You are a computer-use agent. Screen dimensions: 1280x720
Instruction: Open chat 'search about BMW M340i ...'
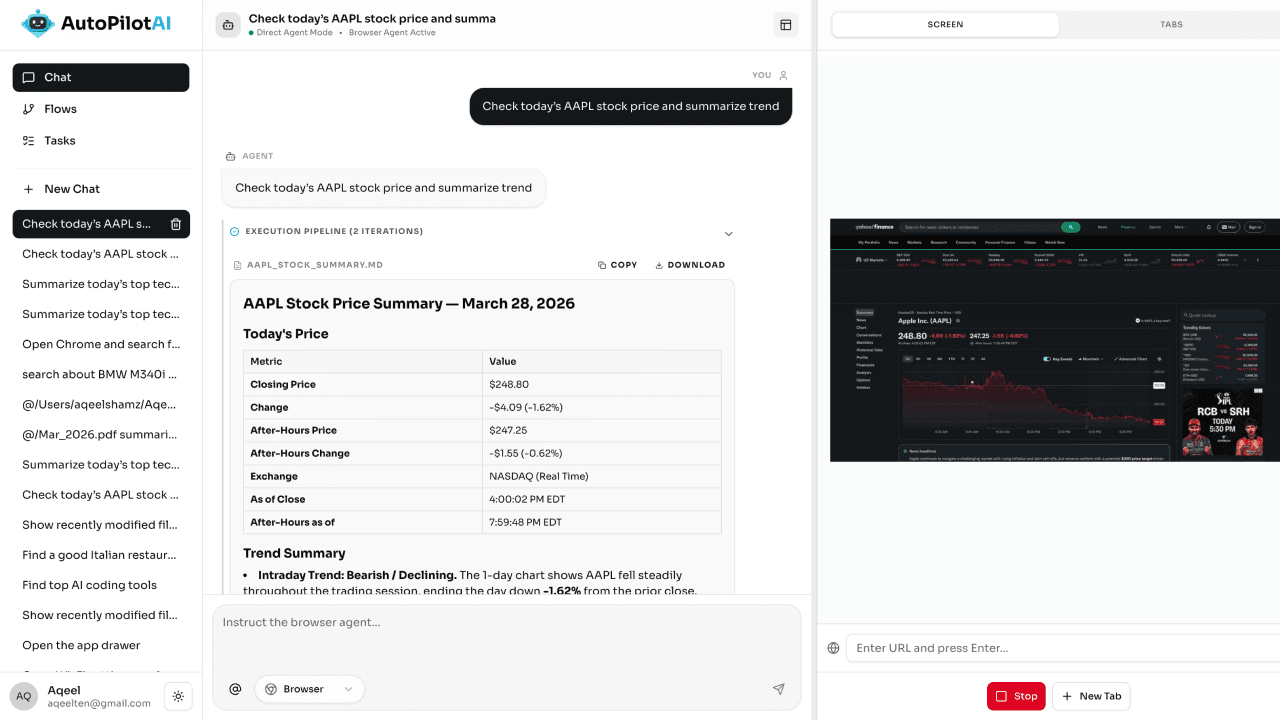101,374
